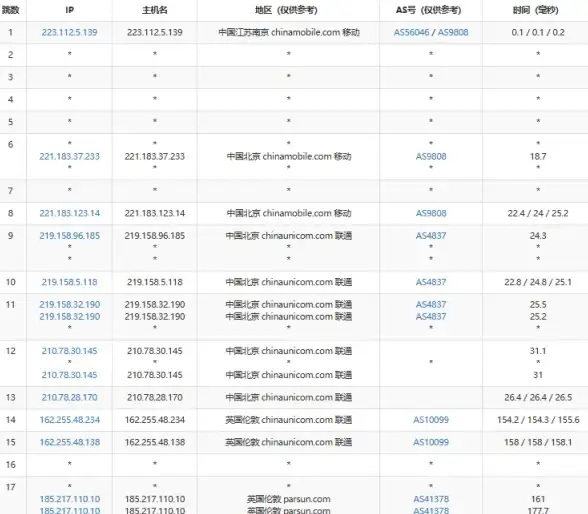
Task: Select time value 24.3
Action: (x=538, y=236)
